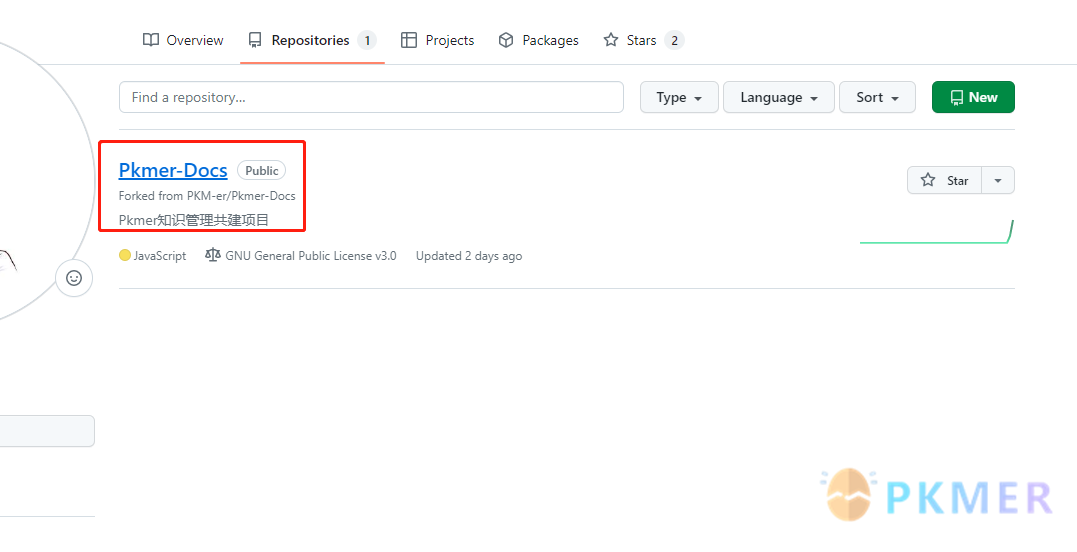
Task: Click the yellow JavaScript language color dot
Action: pyautogui.click(x=124, y=255)
